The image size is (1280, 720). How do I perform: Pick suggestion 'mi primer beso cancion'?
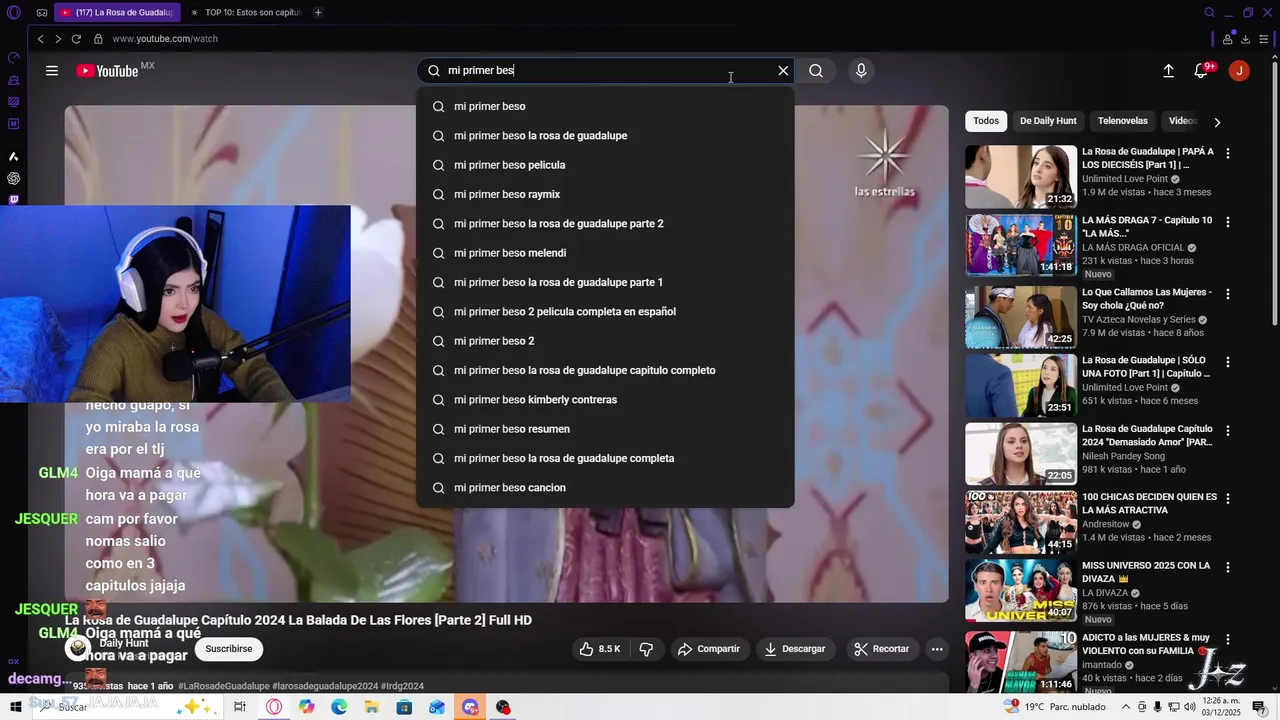[605, 488]
